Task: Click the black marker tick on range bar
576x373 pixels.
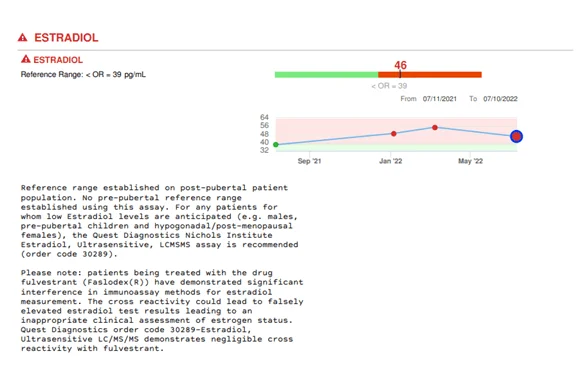Action: click(x=400, y=74)
